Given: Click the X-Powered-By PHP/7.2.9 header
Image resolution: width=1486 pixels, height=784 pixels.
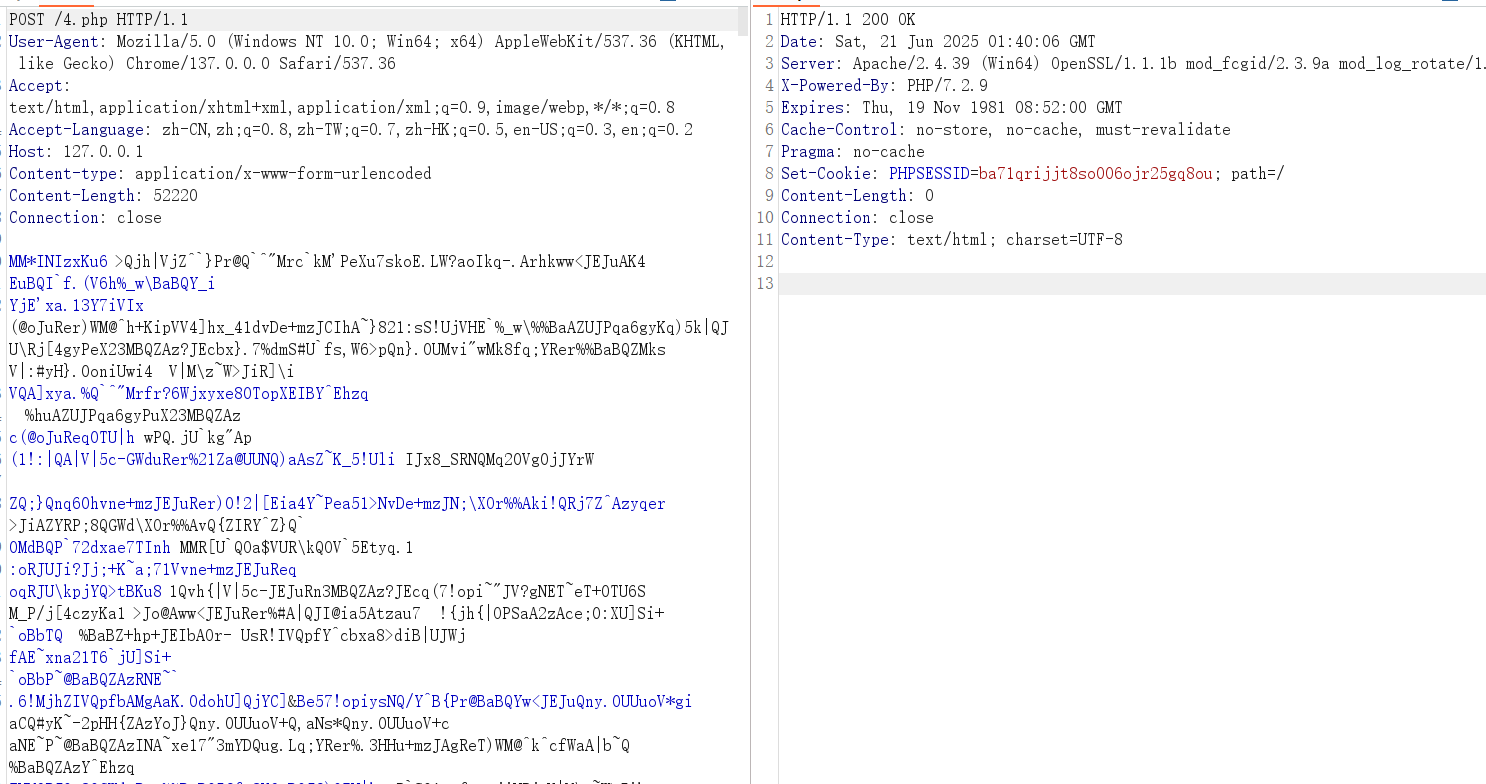Looking at the screenshot, I should click(x=883, y=86).
